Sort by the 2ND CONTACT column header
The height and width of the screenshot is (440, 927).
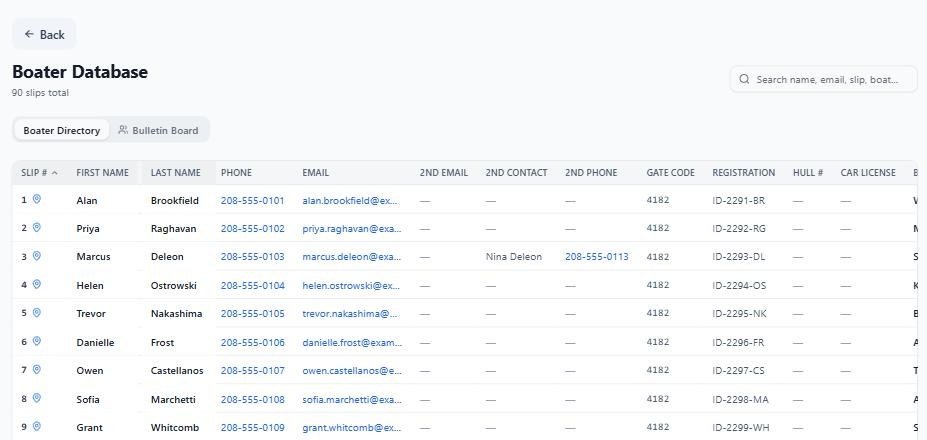tap(517, 173)
